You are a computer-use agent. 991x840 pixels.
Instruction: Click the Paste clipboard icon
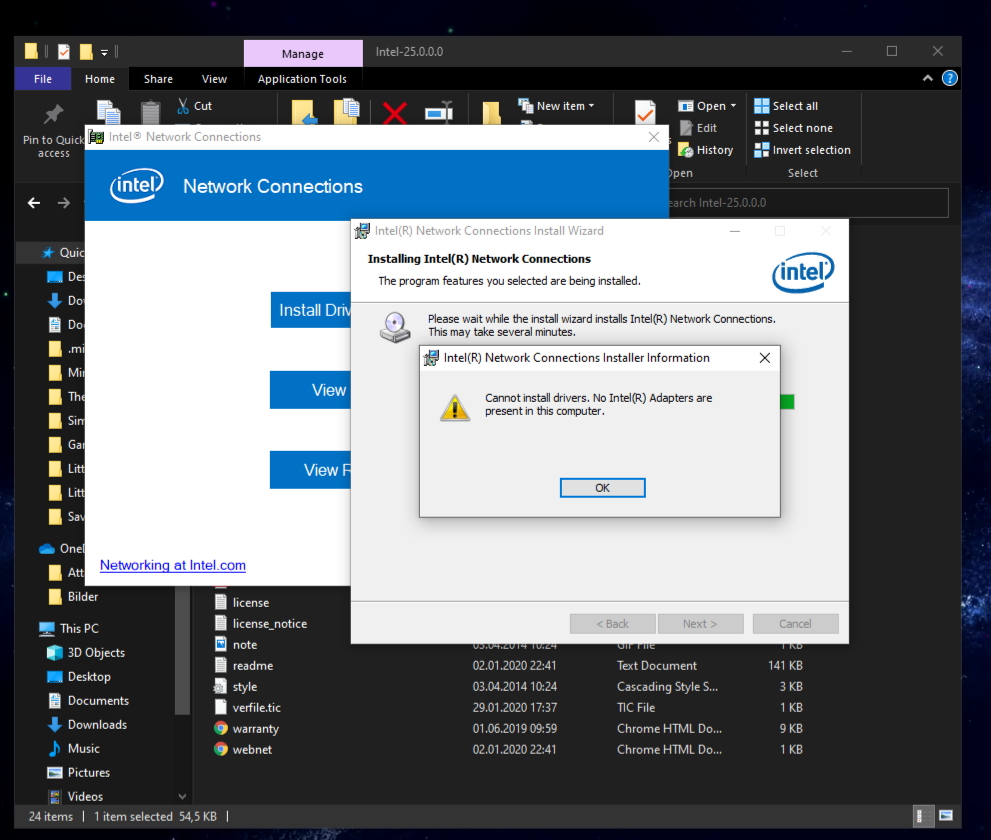tap(150, 113)
